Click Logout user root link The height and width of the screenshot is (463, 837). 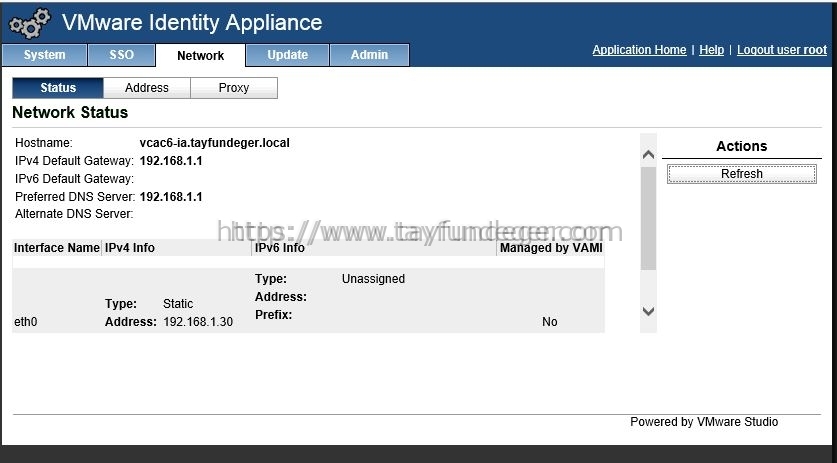[x=782, y=50]
